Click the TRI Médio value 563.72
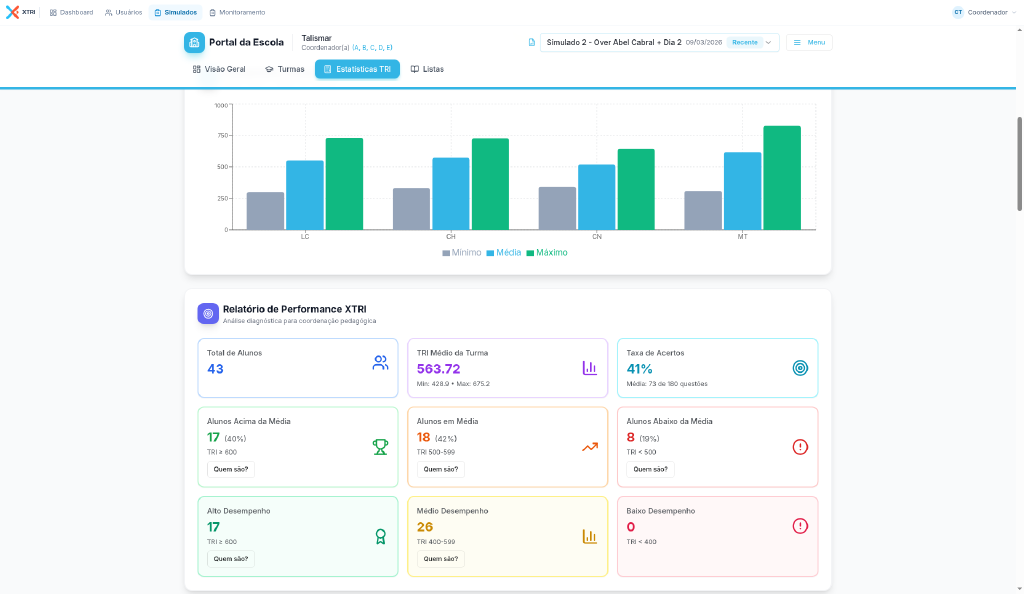This screenshot has height=594, width=1024. point(438,369)
